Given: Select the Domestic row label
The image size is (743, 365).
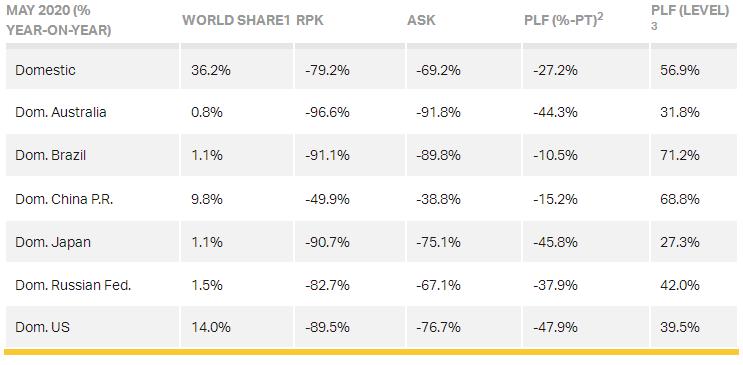Looking at the screenshot, I should pos(45,70).
